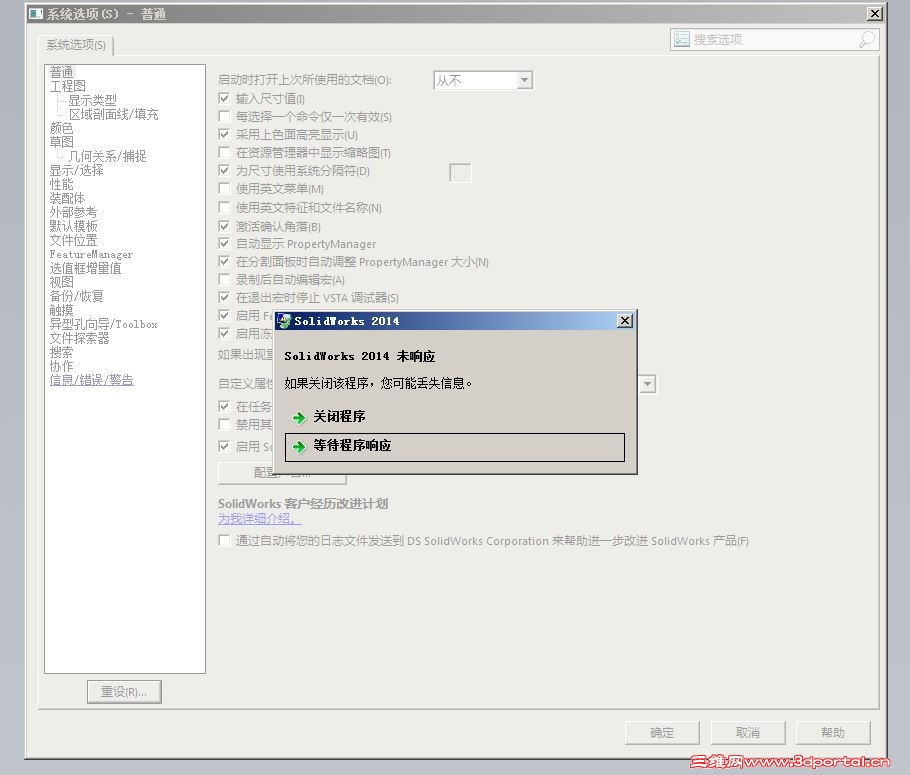This screenshot has height=775, width=910.
Task: Select 触摸 in options tree
Action: point(62,310)
